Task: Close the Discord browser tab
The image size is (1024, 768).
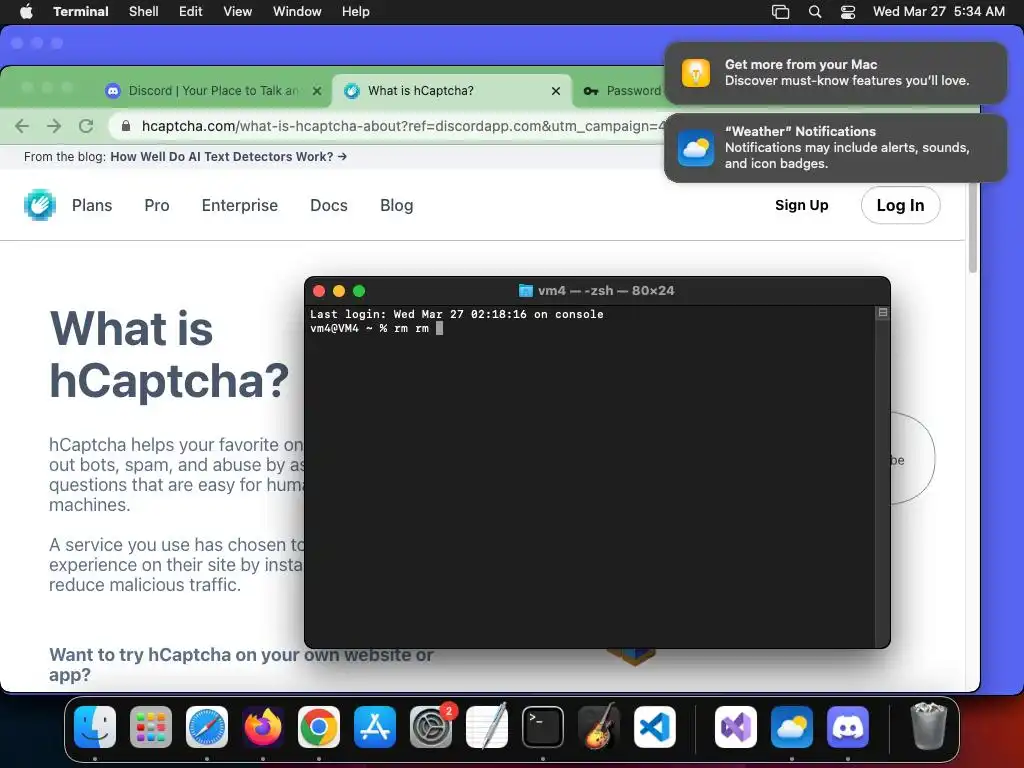Action: click(317, 91)
